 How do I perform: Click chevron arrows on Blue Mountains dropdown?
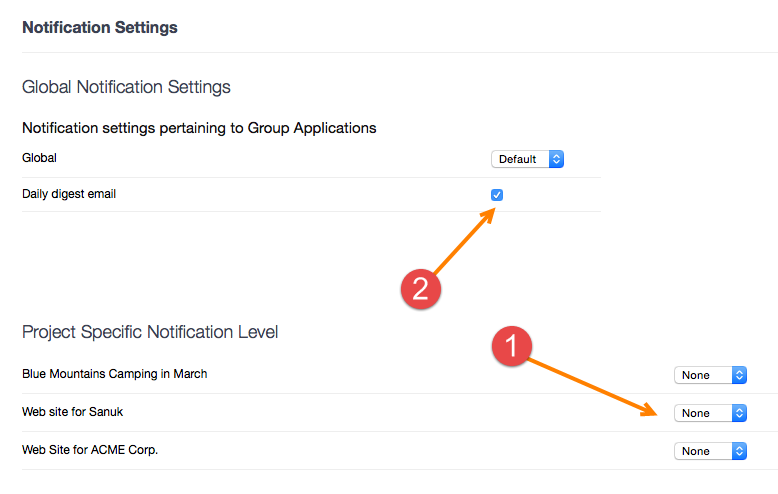pyautogui.click(x=739, y=375)
